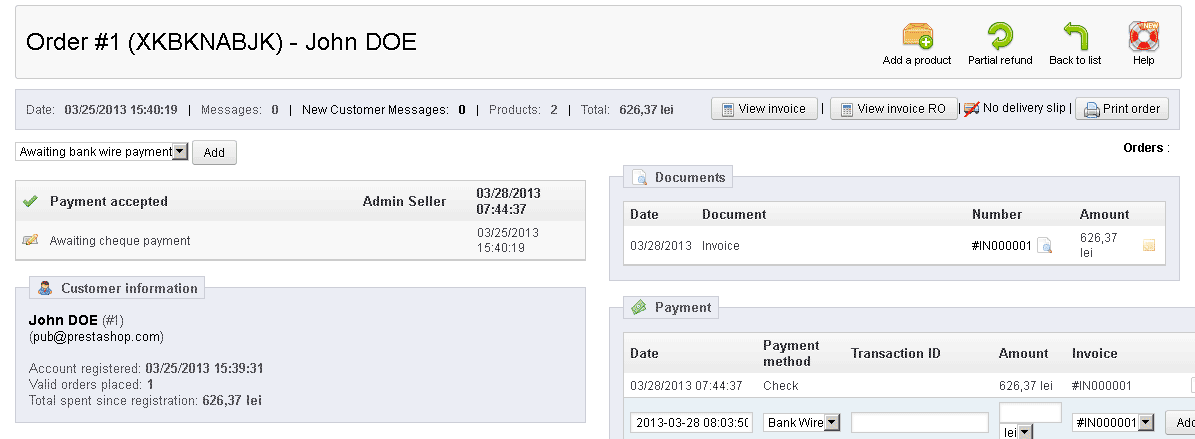Click the No delivery slip icon
This screenshot has width=1195, height=439.
point(970,108)
